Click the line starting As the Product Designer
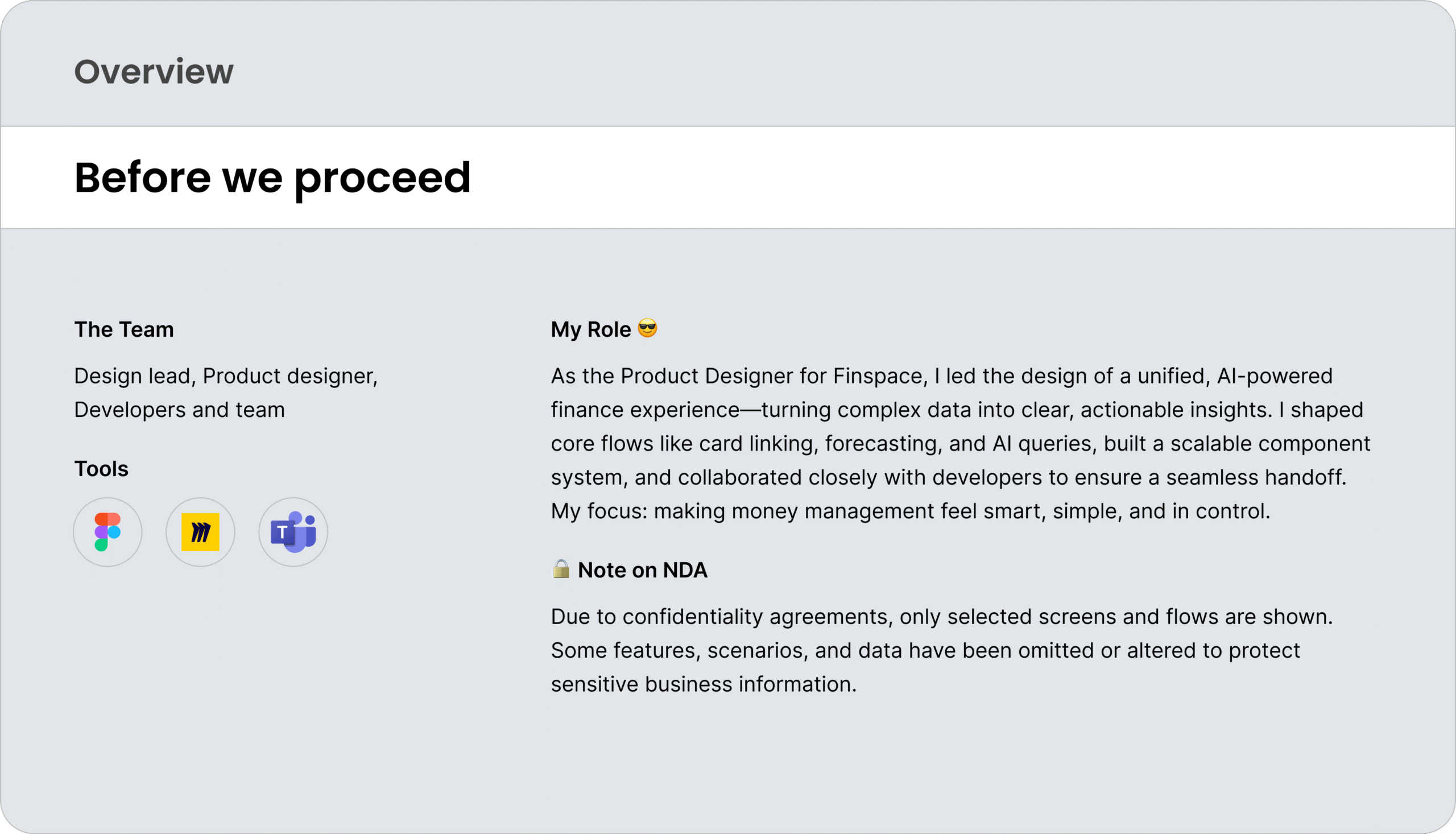1456x834 pixels. pyautogui.click(x=942, y=377)
